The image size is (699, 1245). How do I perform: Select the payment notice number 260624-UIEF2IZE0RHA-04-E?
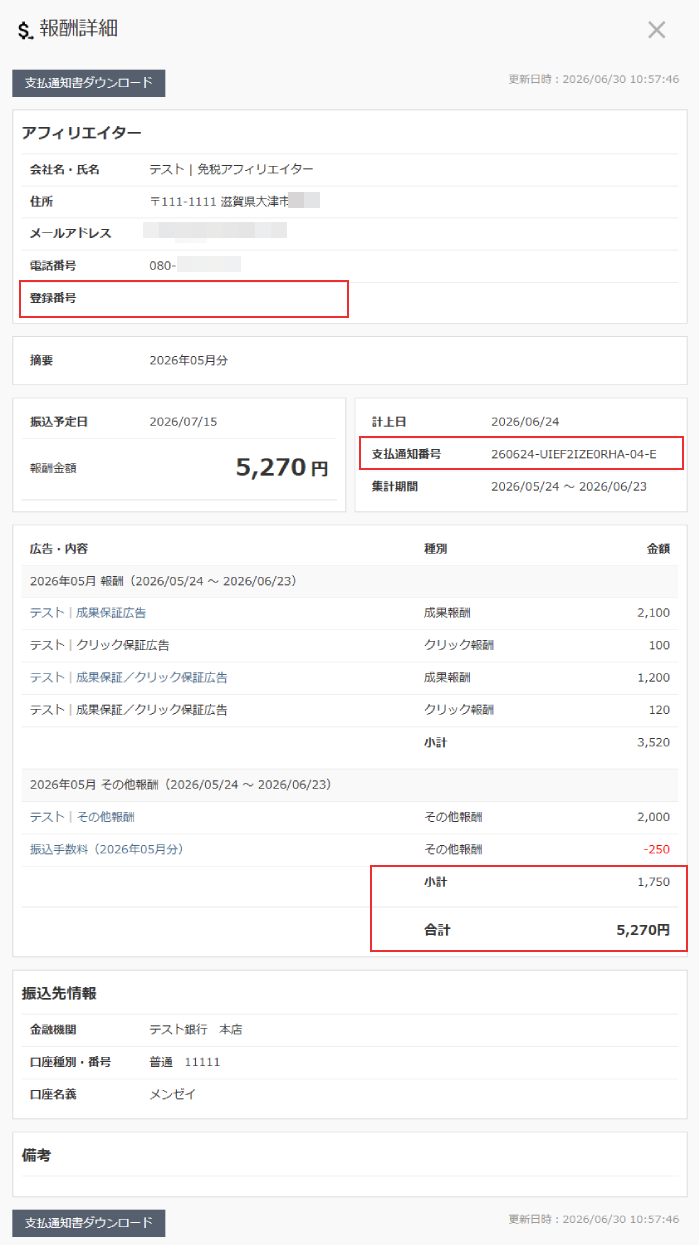click(x=574, y=454)
